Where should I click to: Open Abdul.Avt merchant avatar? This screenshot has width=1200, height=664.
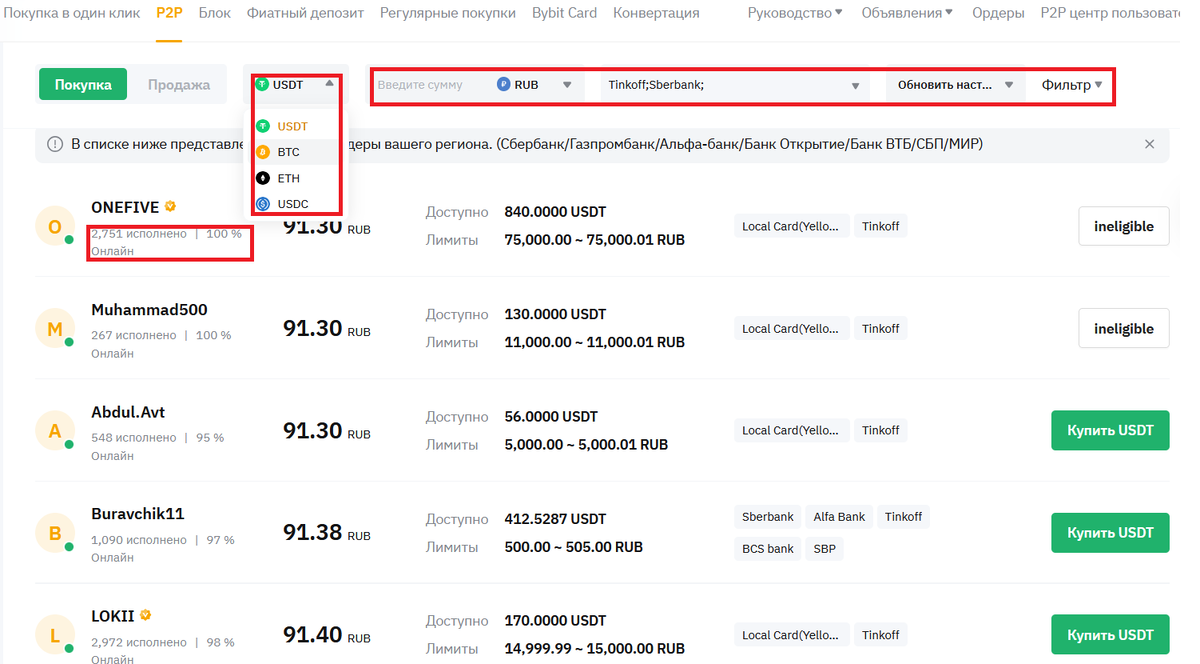[54, 430]
